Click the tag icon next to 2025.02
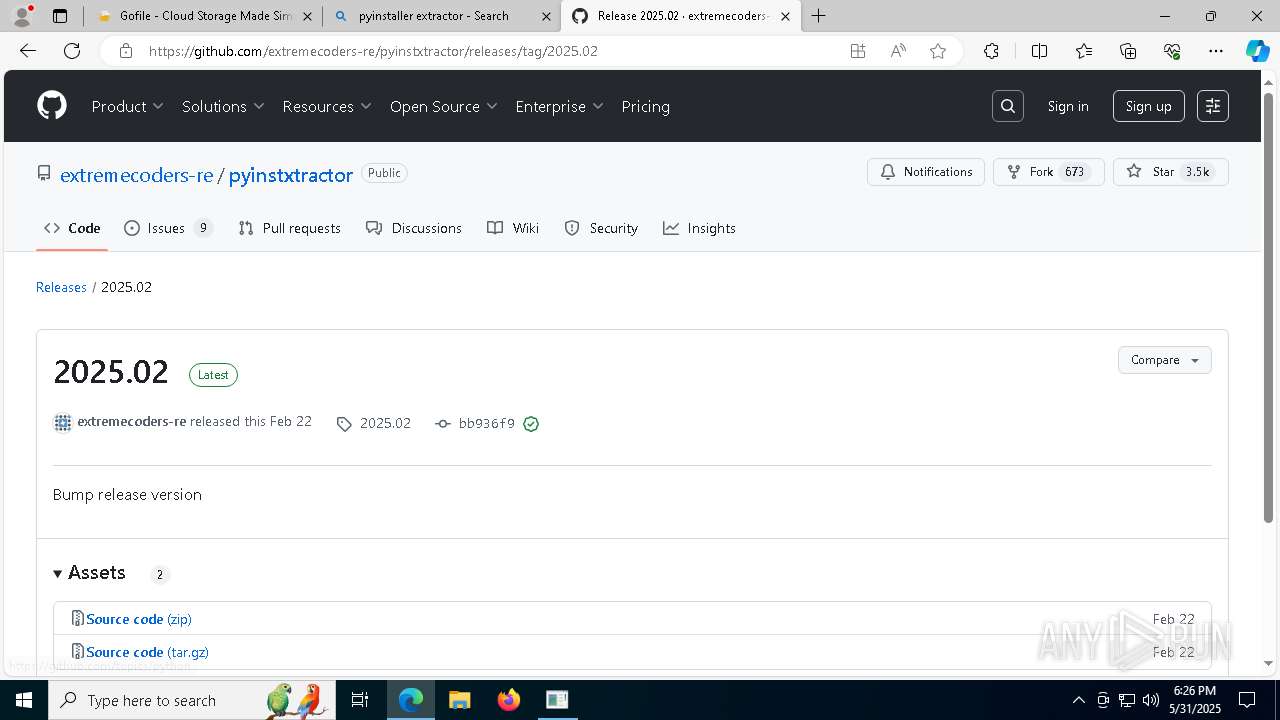The image size is (1280, 720). point(344,424)
